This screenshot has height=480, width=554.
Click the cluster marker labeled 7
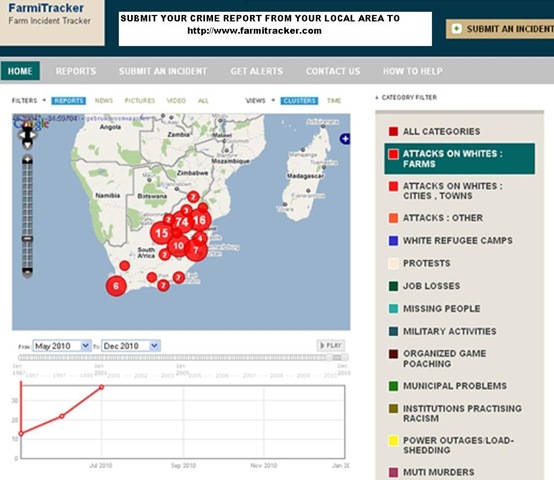196,250
